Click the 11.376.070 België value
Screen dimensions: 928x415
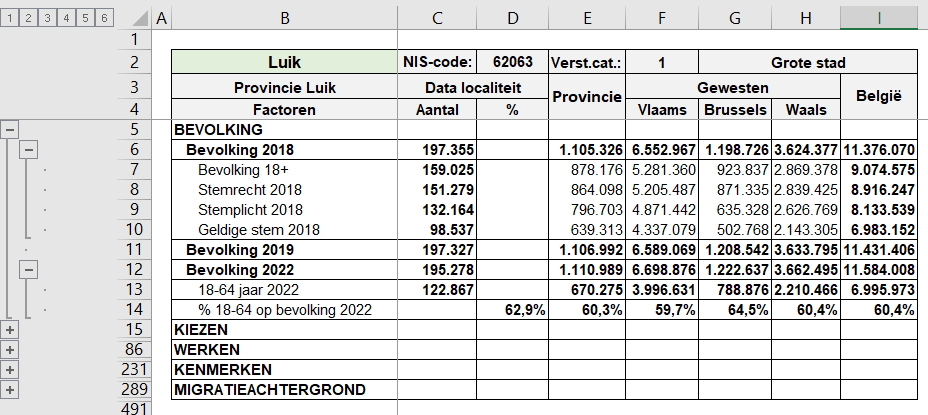coord(879,150)
